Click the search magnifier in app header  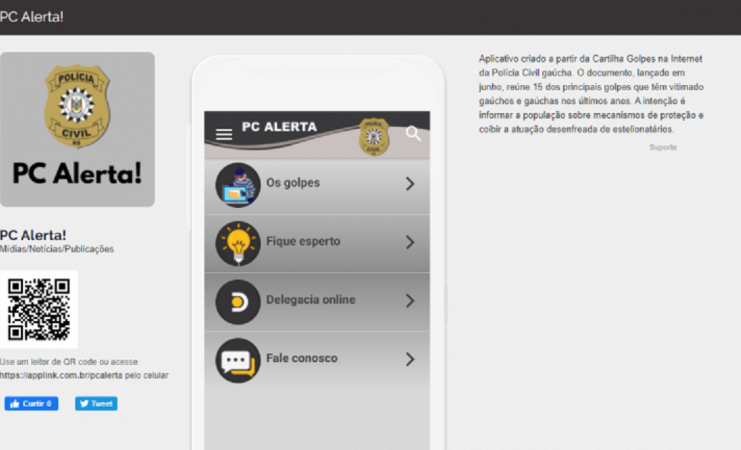(413, 133)
